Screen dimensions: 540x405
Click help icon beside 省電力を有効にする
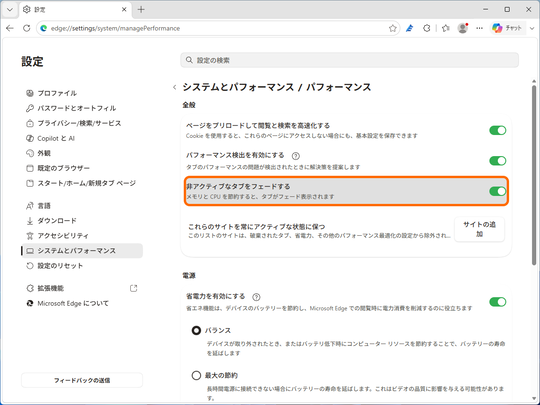(256, 297)
